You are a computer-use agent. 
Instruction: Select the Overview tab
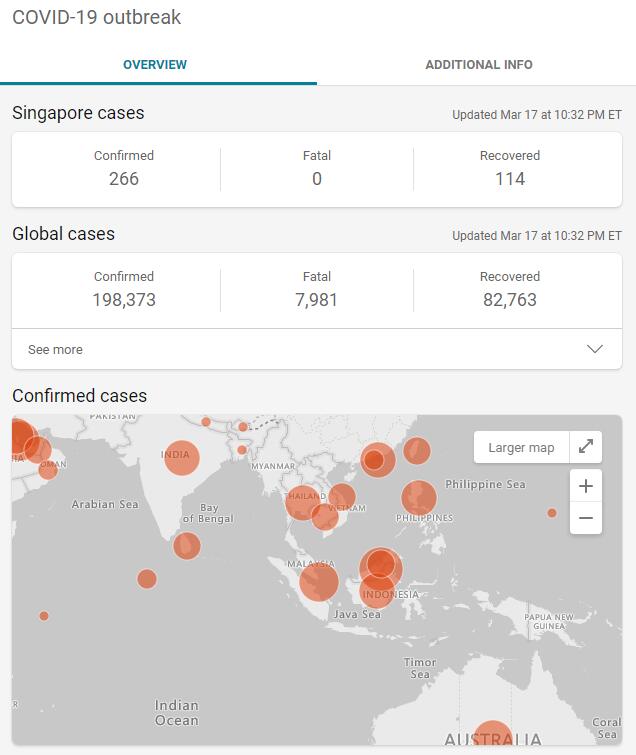[155, 65]
